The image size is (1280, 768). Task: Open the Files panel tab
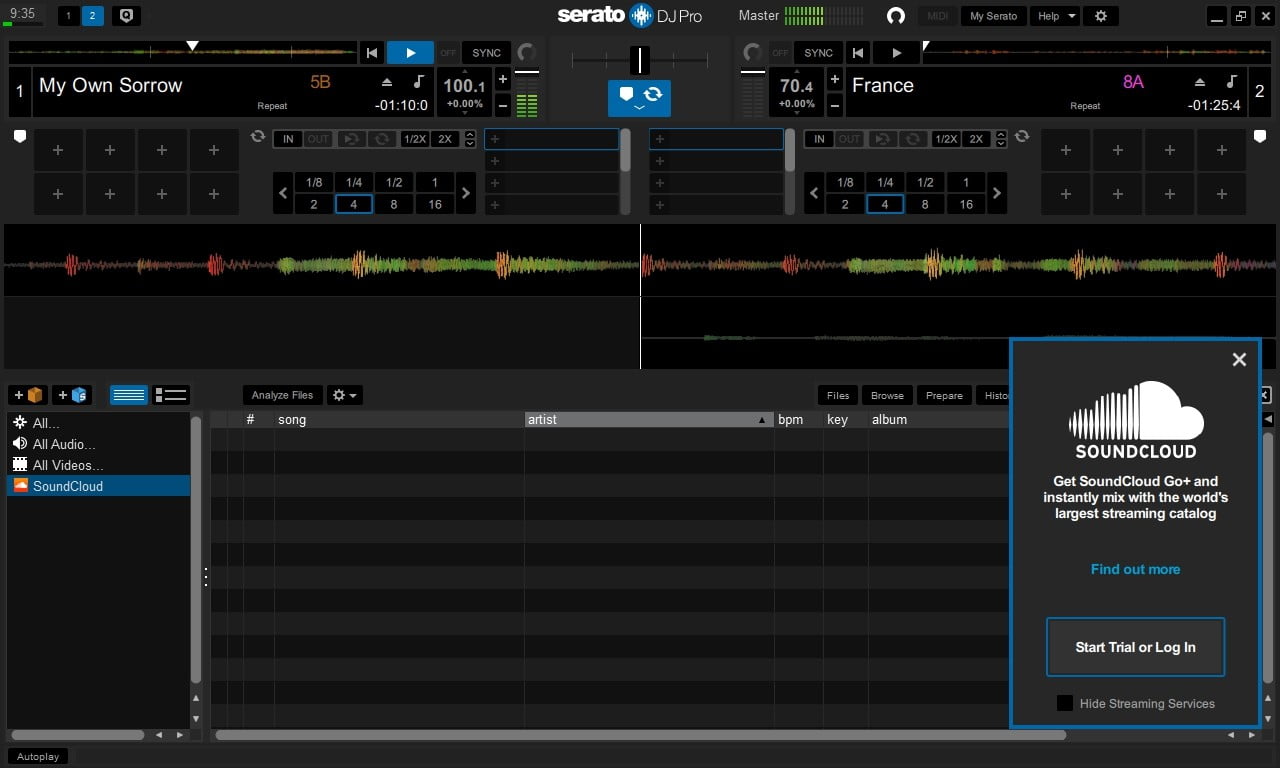pyautogui.click(x=838, y=395)
